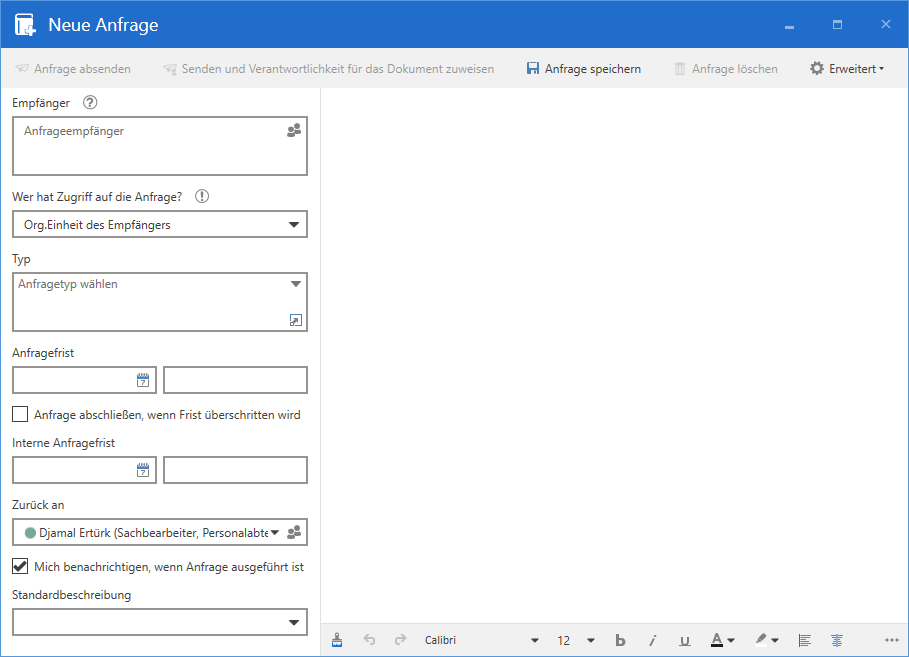Click the recipient picker icon in Anfrageempfänger
This screenshot has width=909, height=657.
[x=294, y=131]
